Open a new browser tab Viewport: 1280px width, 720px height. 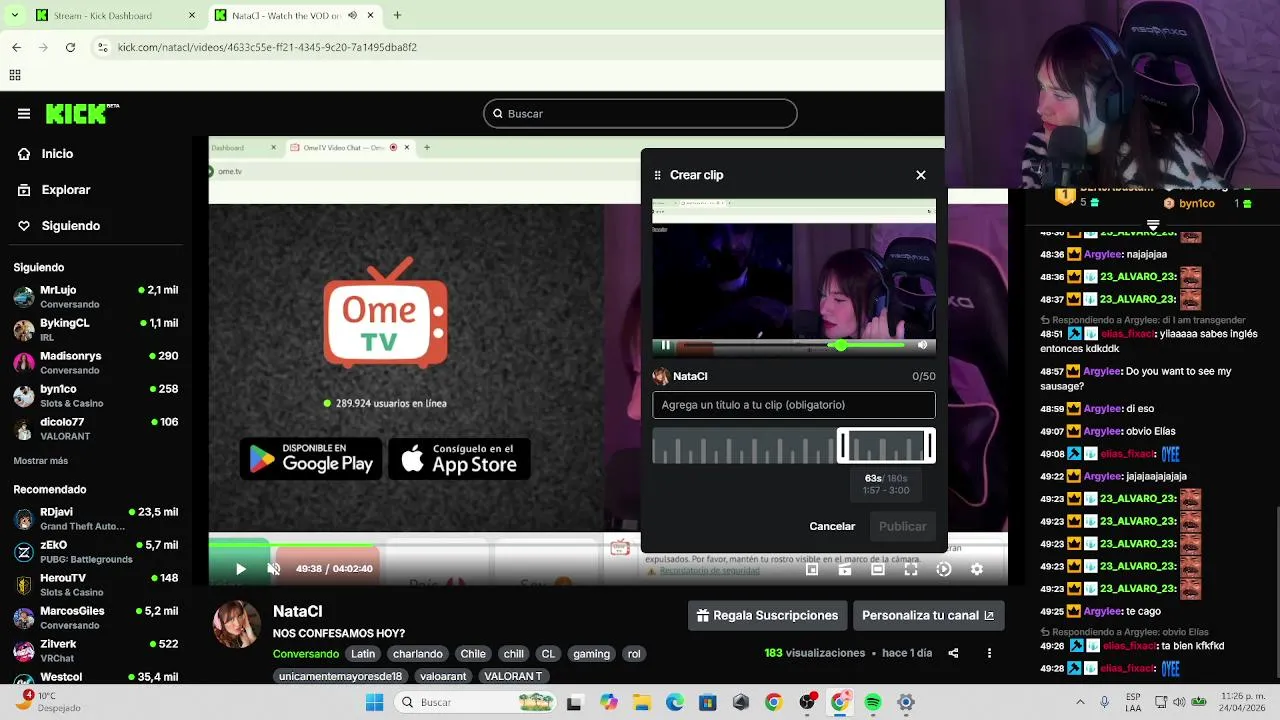[397, 16]
